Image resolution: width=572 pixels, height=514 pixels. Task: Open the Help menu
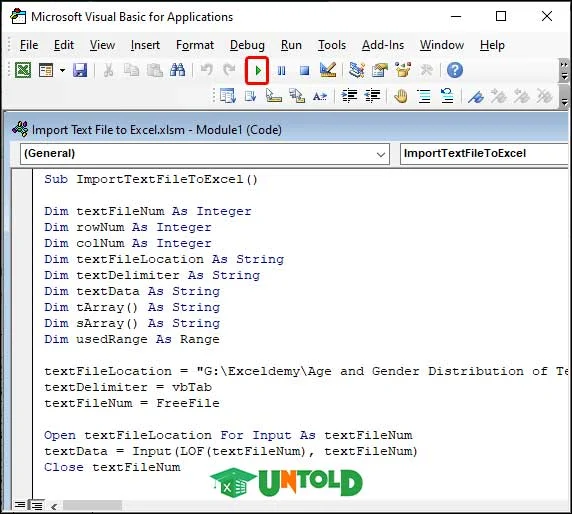492,45
